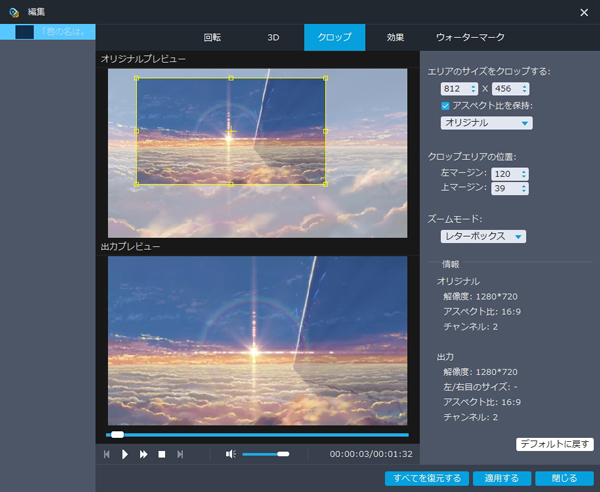This screenshot has height=492, width=600.
Task: Increase 上マージン with up arrow
Action: [x=524, y=186]
